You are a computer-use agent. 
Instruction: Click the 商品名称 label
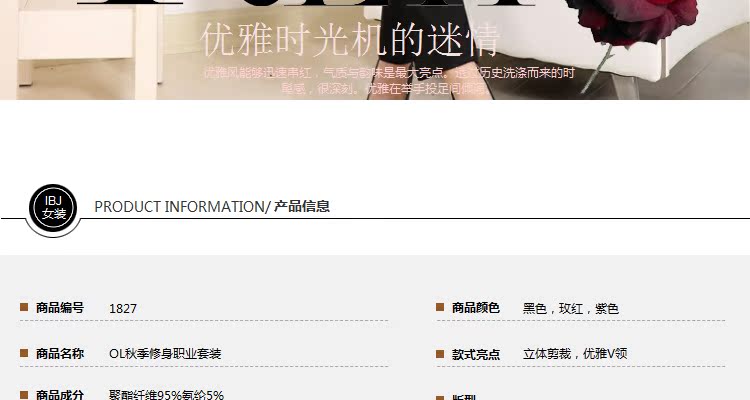click(60, 354)
